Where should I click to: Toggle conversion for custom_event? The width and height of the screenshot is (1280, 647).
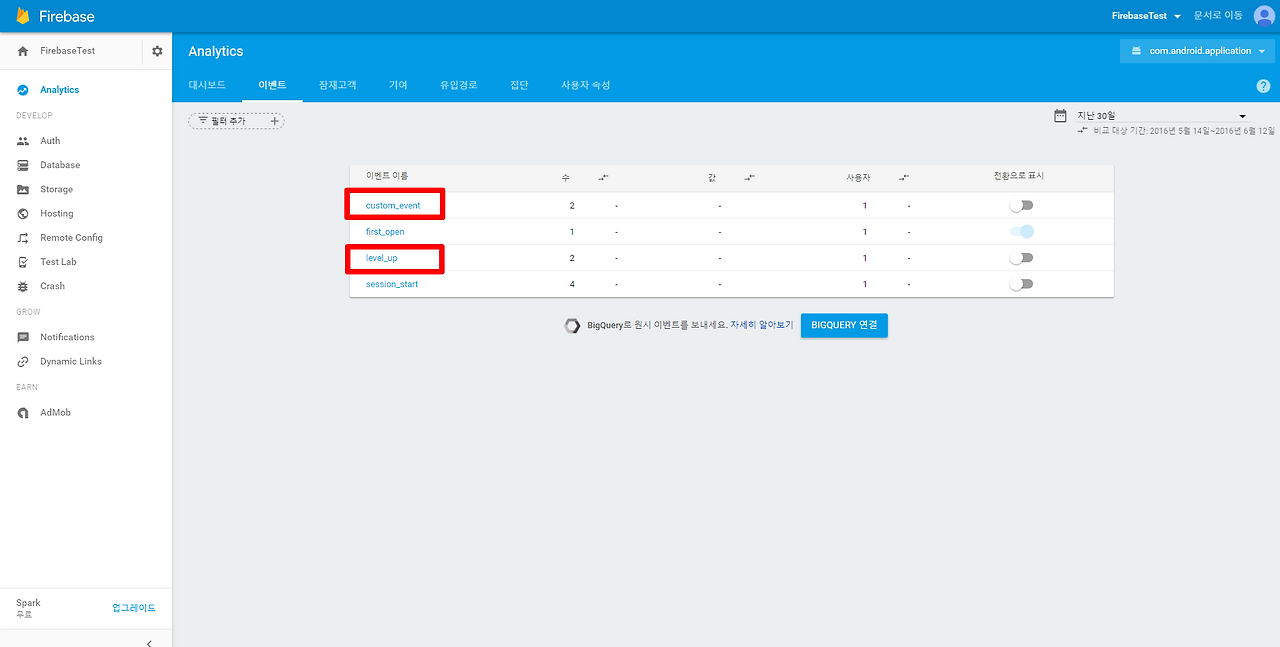click(1021, 205)
